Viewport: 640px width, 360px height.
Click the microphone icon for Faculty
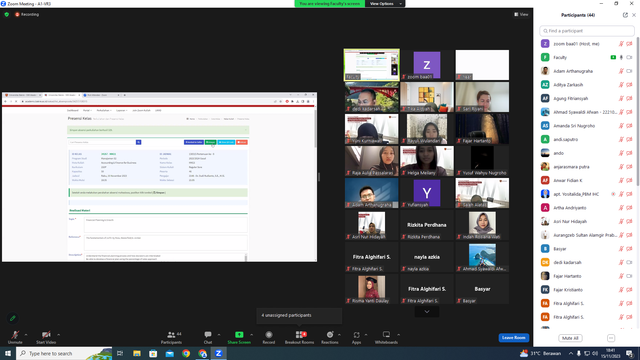click(621, 58)
